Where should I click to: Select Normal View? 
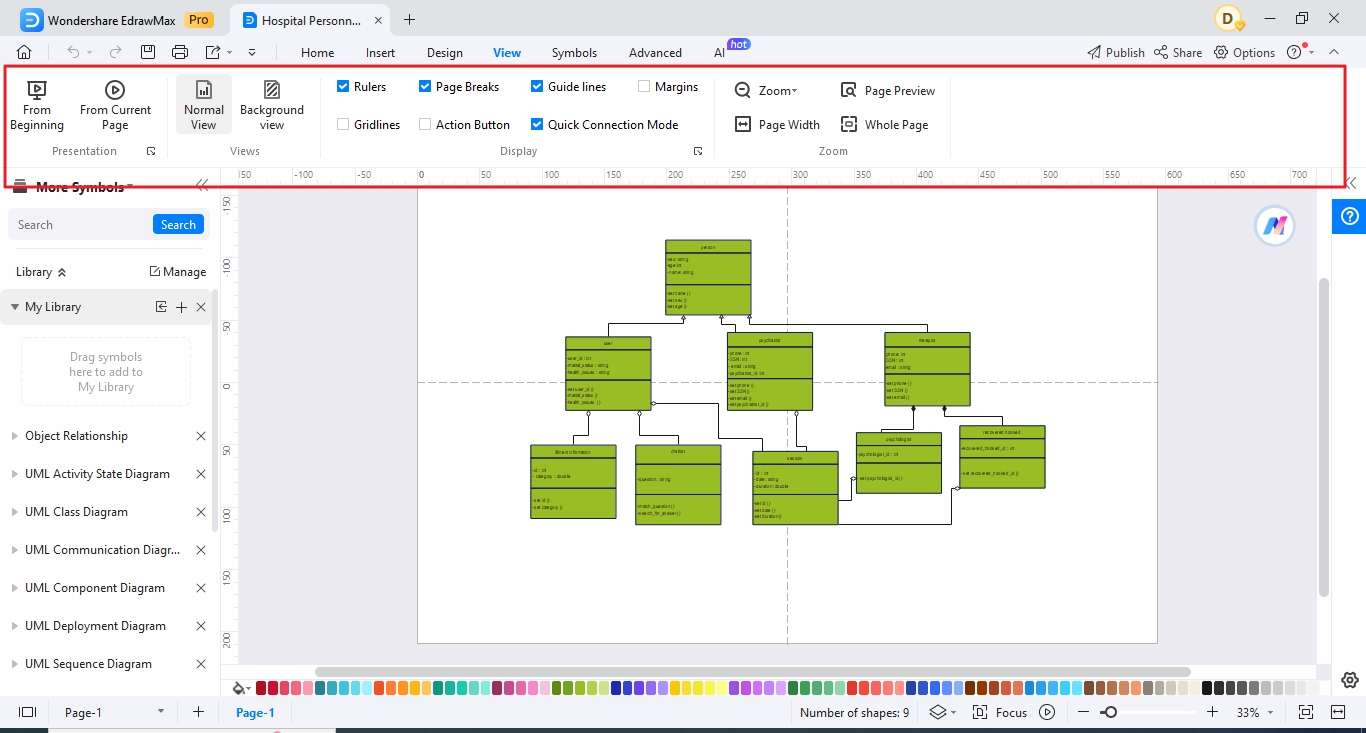(204, 105)
